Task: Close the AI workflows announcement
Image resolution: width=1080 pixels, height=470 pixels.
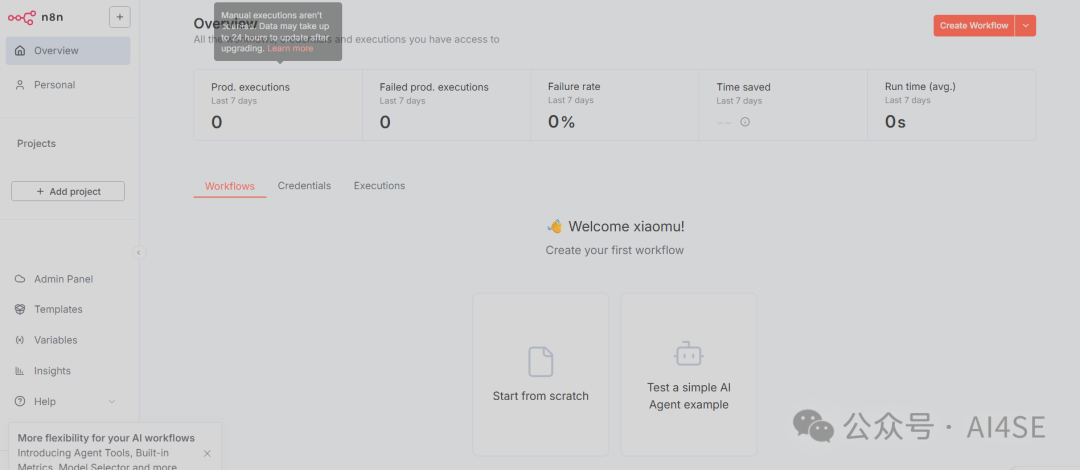Action: click(x=207, y=453)
